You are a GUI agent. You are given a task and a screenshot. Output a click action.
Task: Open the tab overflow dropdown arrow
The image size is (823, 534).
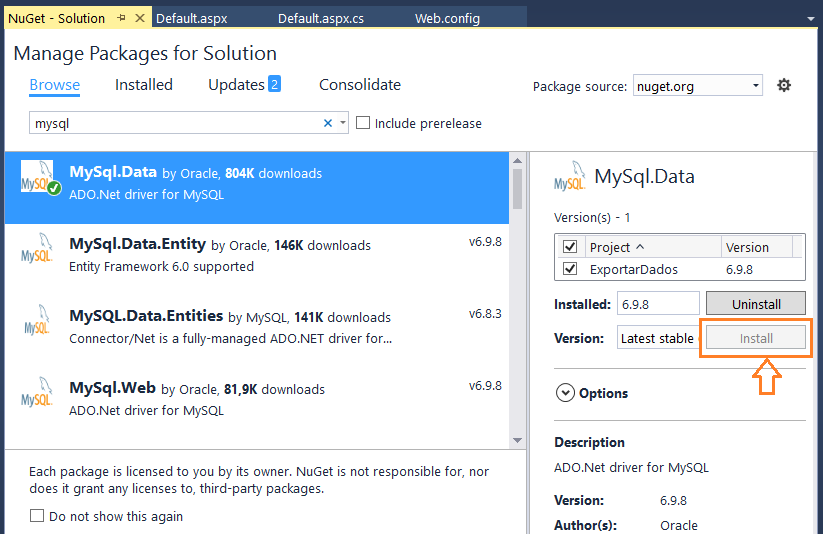coord(811,18)
